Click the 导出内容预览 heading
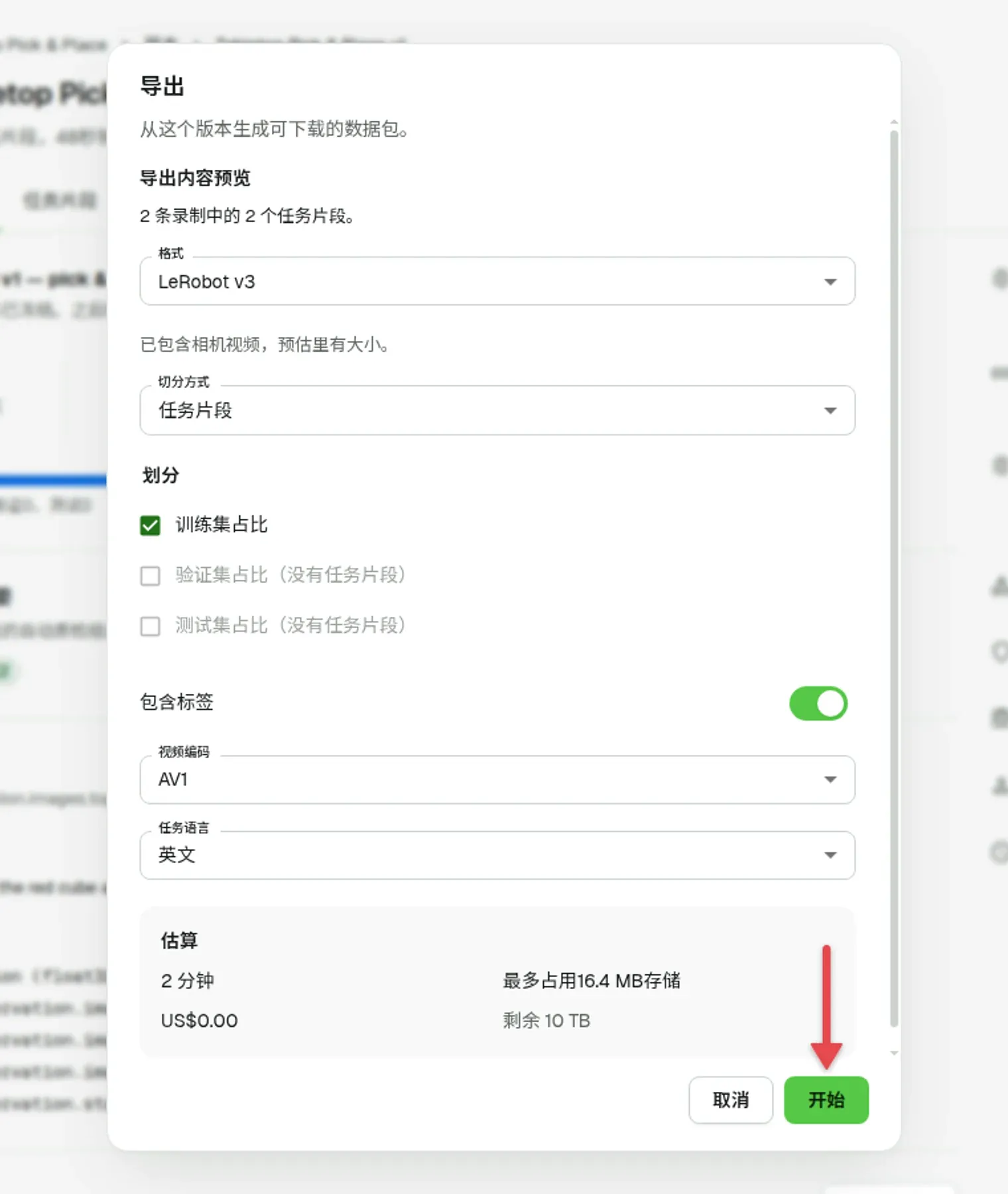The image size is (1008, 1194). [x=195, y=178]
